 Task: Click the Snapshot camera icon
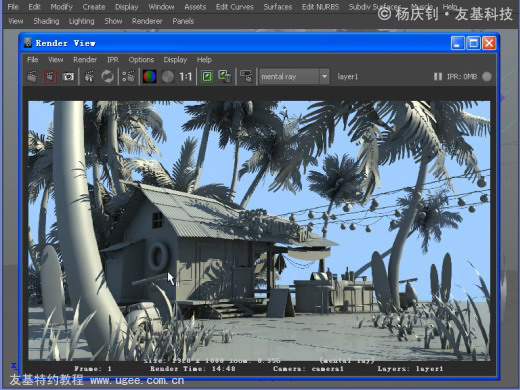tap(68, 77)
